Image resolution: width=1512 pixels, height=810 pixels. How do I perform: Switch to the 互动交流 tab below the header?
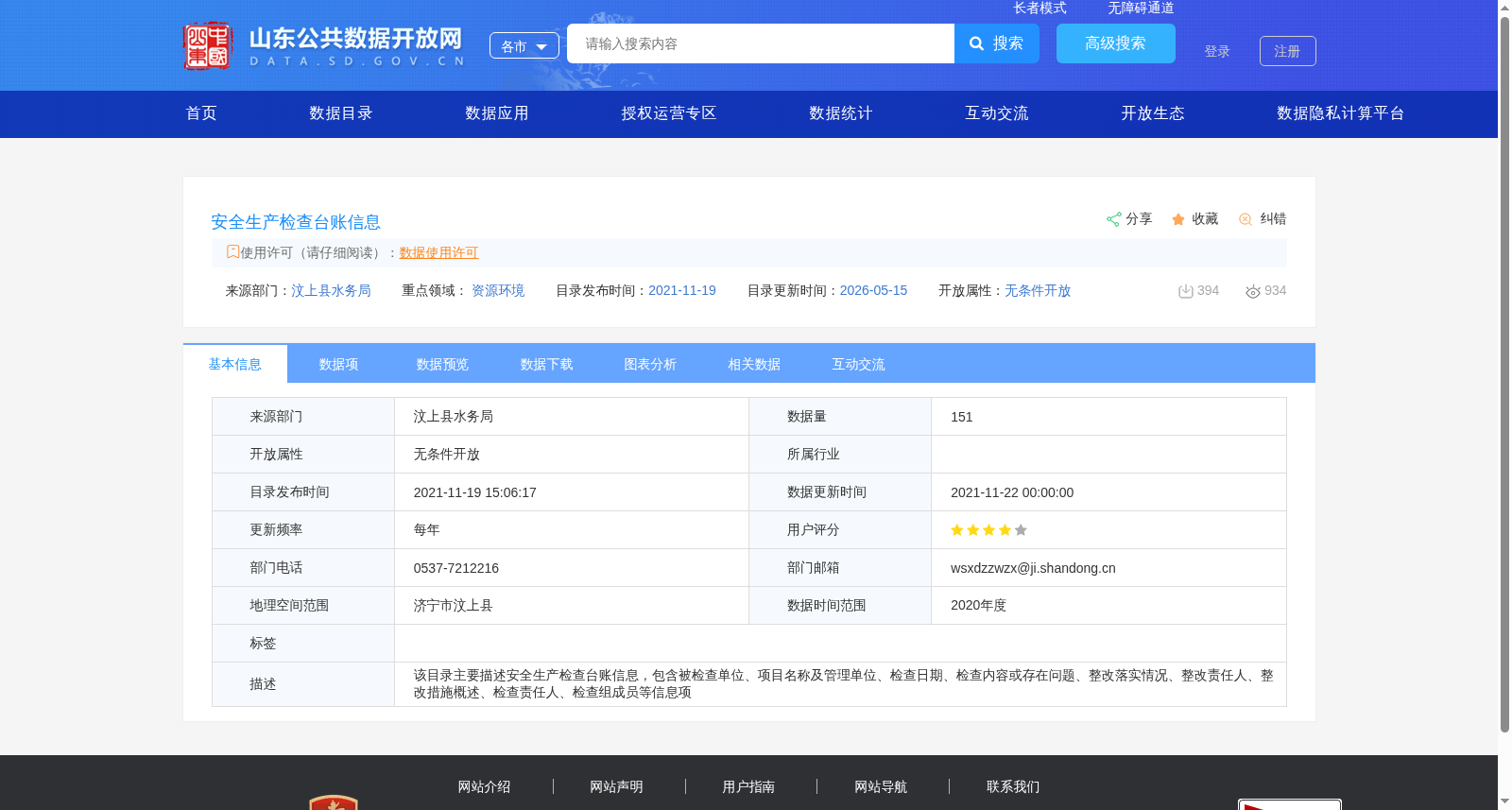[859, 364]
